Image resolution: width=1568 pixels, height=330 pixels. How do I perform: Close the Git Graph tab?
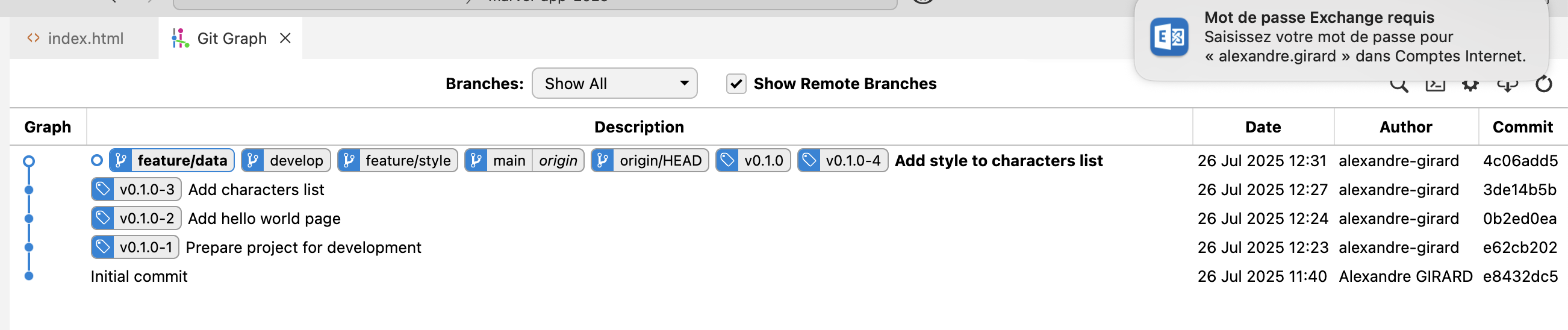tap(285, 39)
